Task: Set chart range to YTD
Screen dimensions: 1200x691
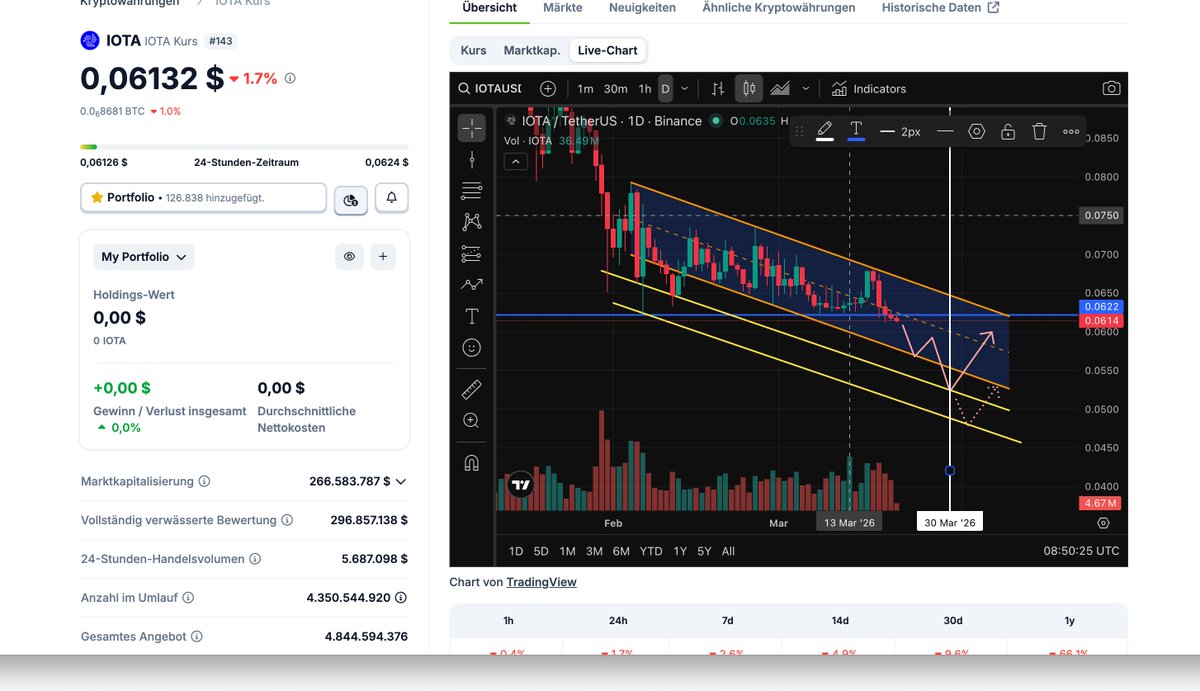Action: point(651,551)
